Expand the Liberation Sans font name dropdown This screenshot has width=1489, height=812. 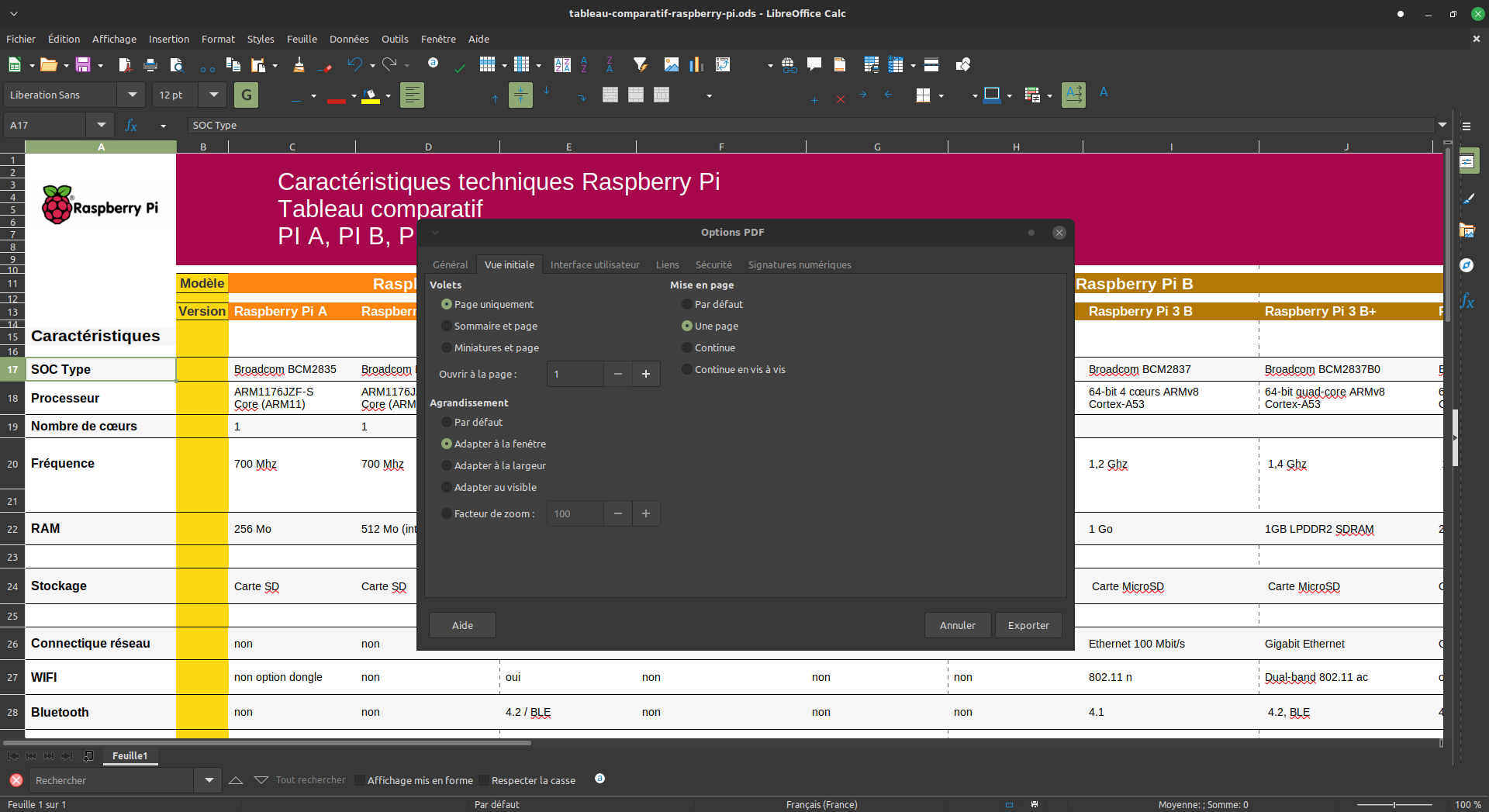pyautogui.click(x=133, y=95)
